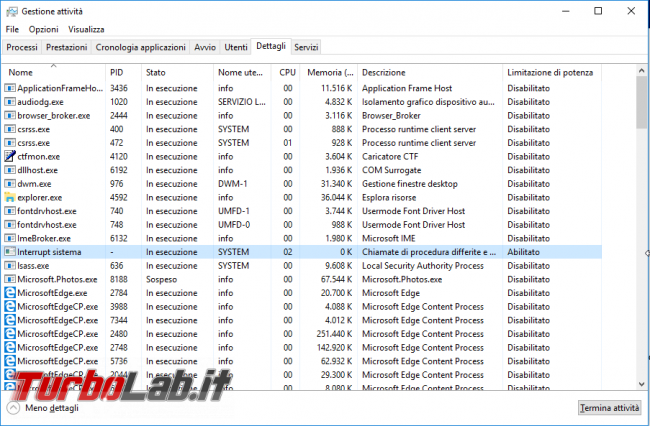Image resolution: width=650 pixels, height=426 pixels.
Task: Click the Microsoft IME description
Action: click(388, 238)
